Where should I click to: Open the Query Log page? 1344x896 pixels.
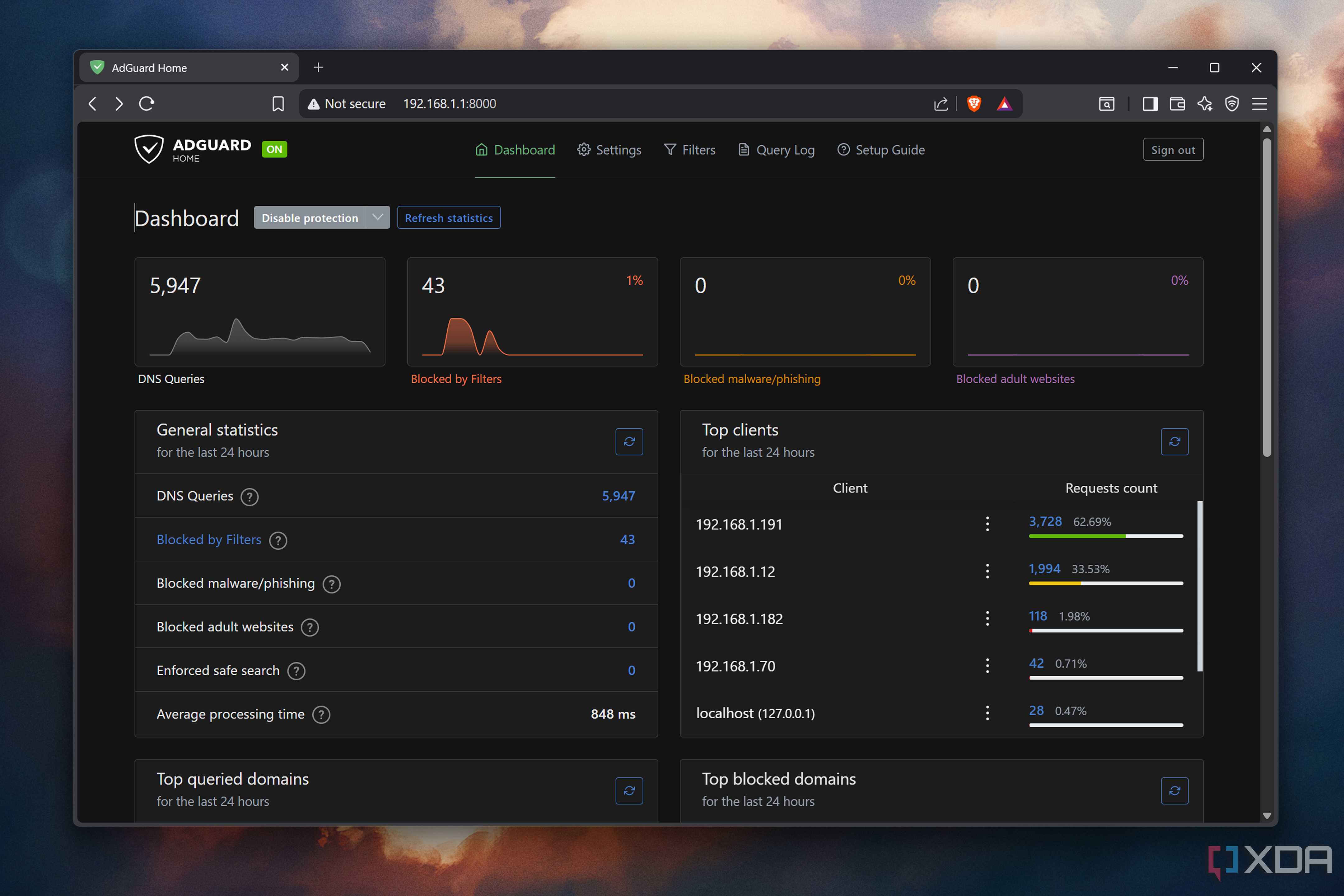coord(776,150)
